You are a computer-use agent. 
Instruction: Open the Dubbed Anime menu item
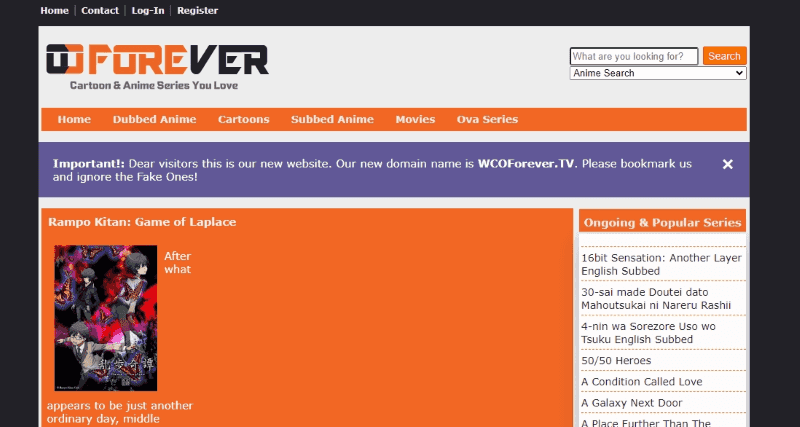coord(154,119)
